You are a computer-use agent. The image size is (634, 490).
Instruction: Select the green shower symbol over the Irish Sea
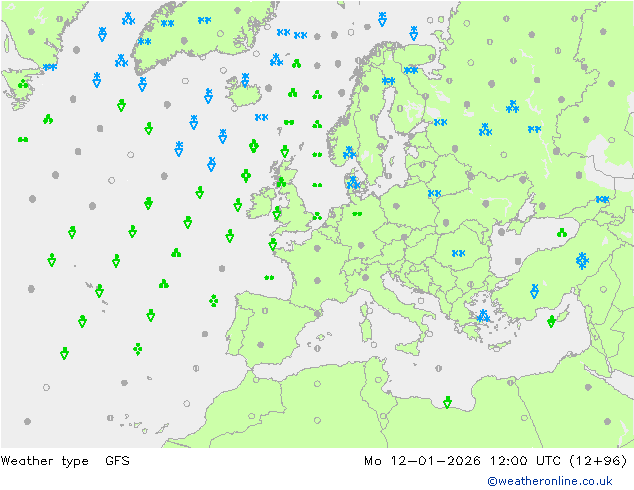(x=277, y=213)
